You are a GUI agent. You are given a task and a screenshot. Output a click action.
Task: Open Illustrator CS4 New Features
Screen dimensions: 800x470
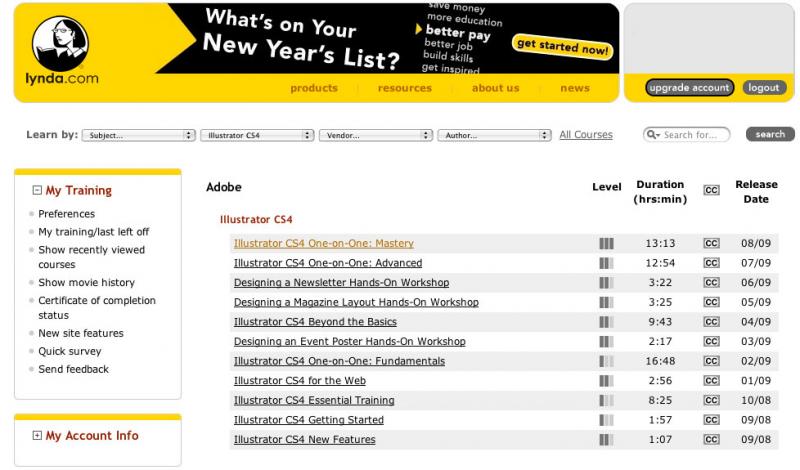tap(305, 439)
